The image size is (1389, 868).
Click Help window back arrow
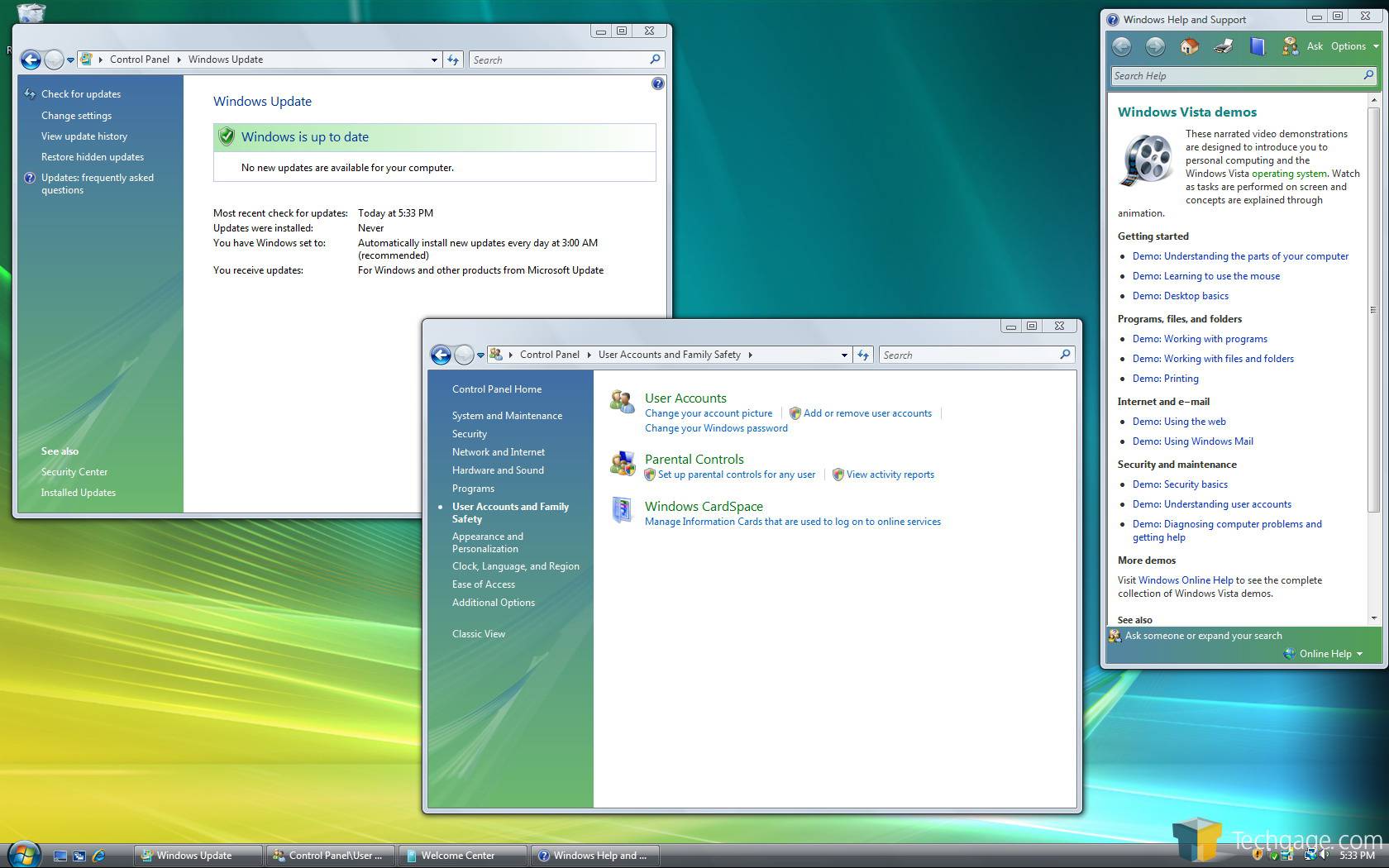1121,46
